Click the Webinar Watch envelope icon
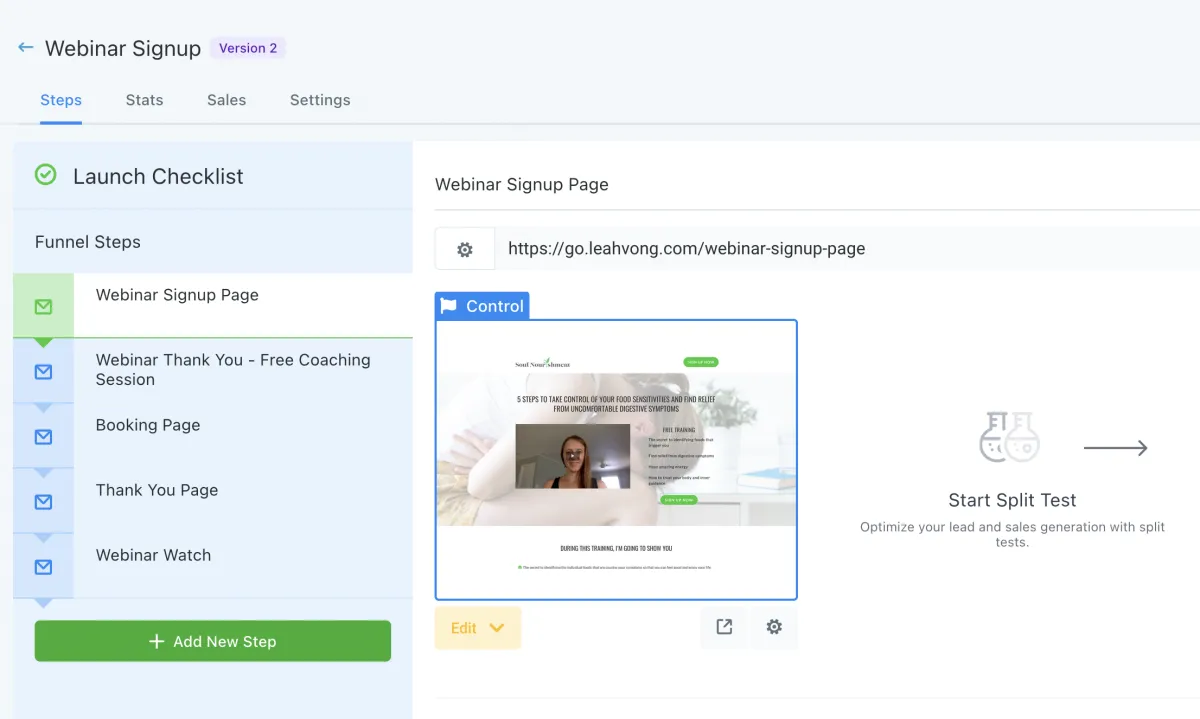1200x719 pixels. 43,567
